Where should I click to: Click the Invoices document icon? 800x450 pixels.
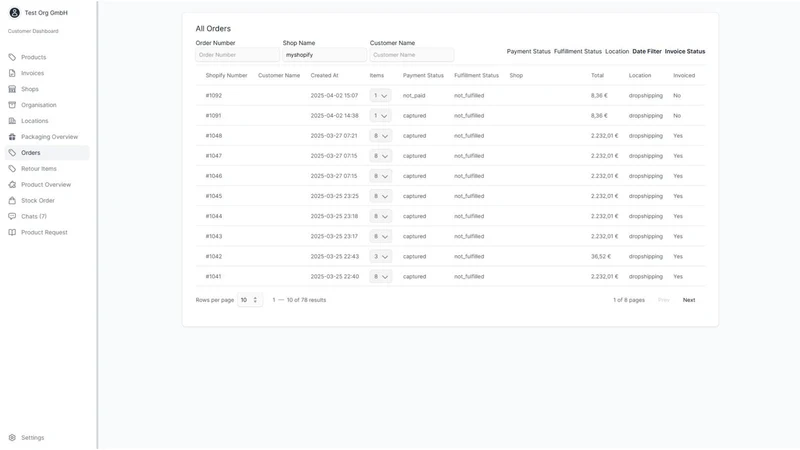tap(12, 73)
